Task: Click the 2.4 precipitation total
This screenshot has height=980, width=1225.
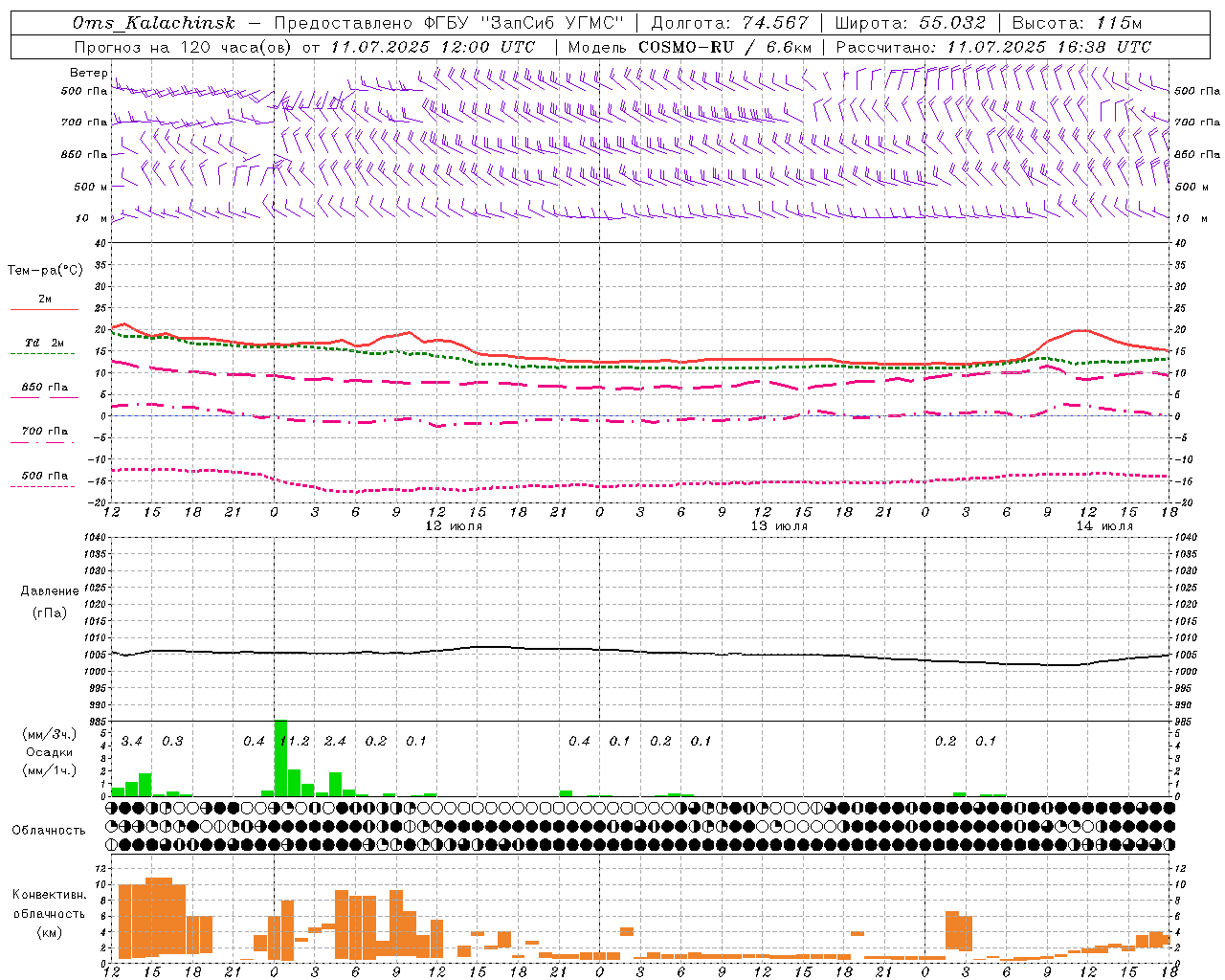Action: pyautogui.click(x=335, y=741)
